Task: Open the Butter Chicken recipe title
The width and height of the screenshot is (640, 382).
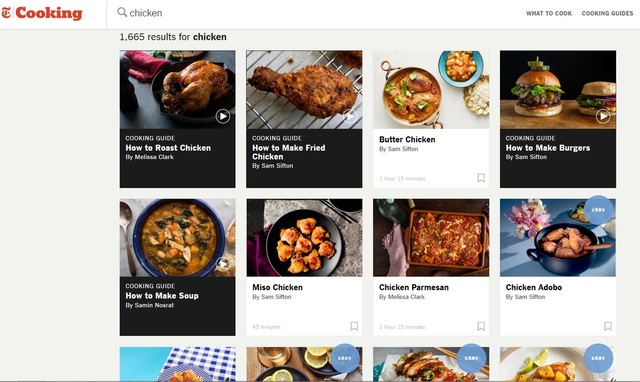Action: coord(407,140)
